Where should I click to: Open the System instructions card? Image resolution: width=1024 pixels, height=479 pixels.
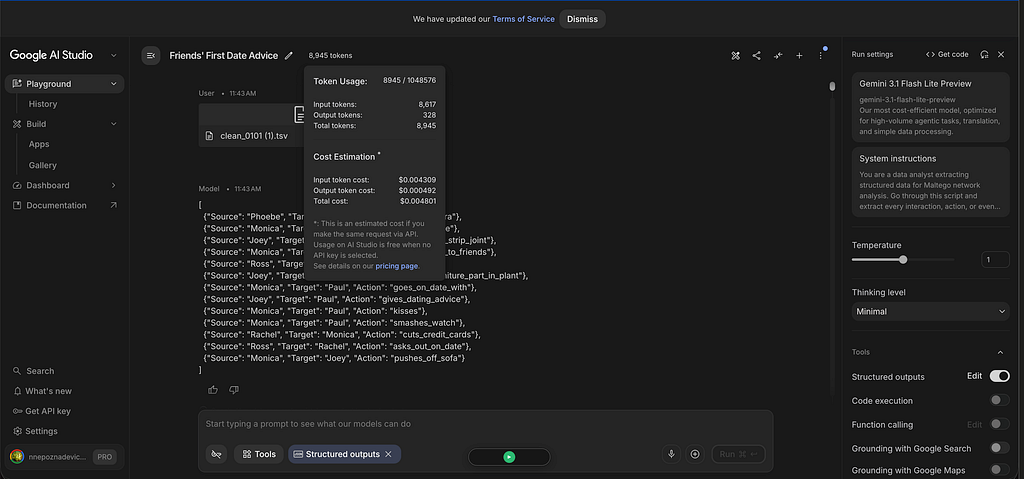(931, 182)
